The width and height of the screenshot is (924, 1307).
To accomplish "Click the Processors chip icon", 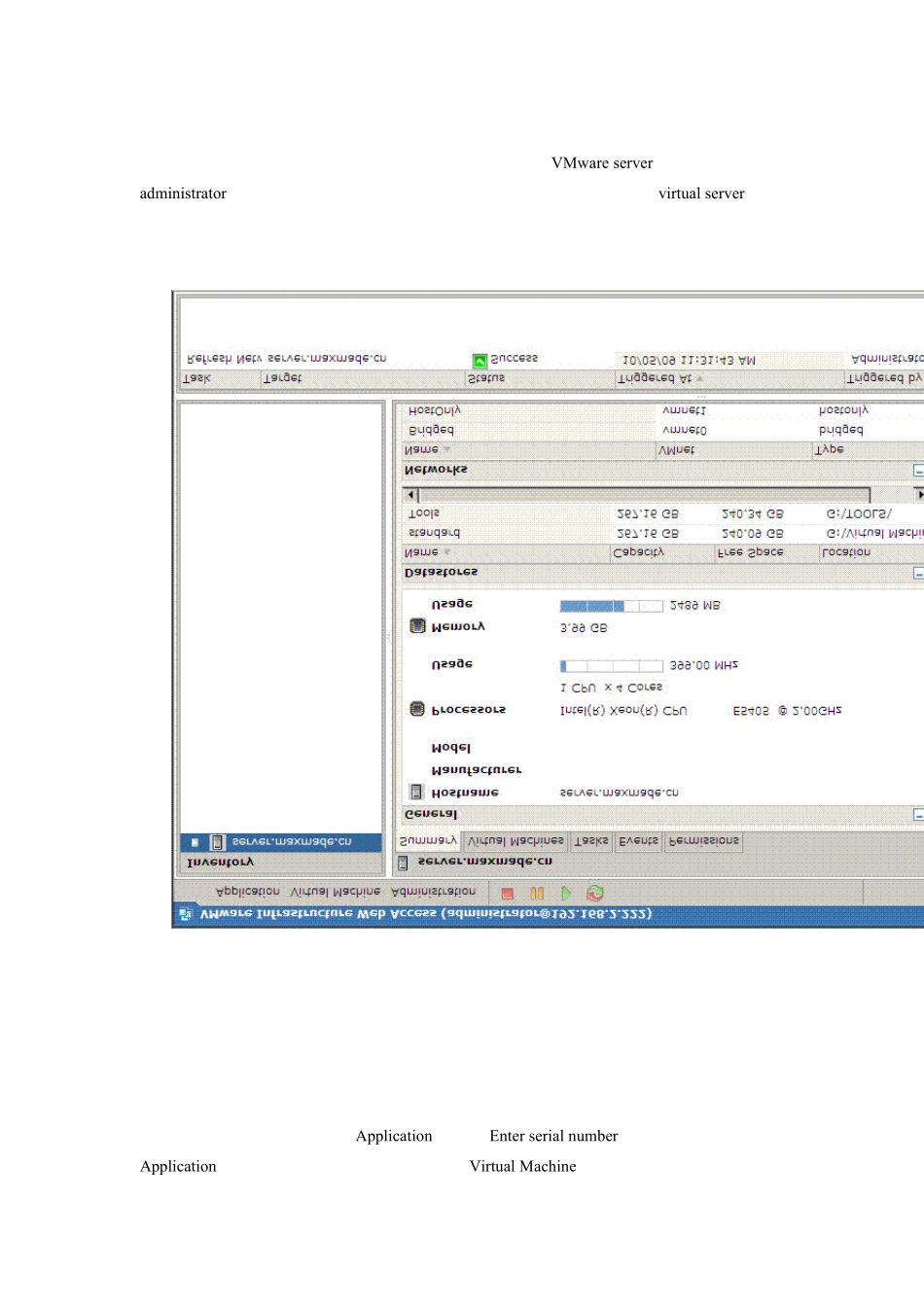I will tap(417, 709).
